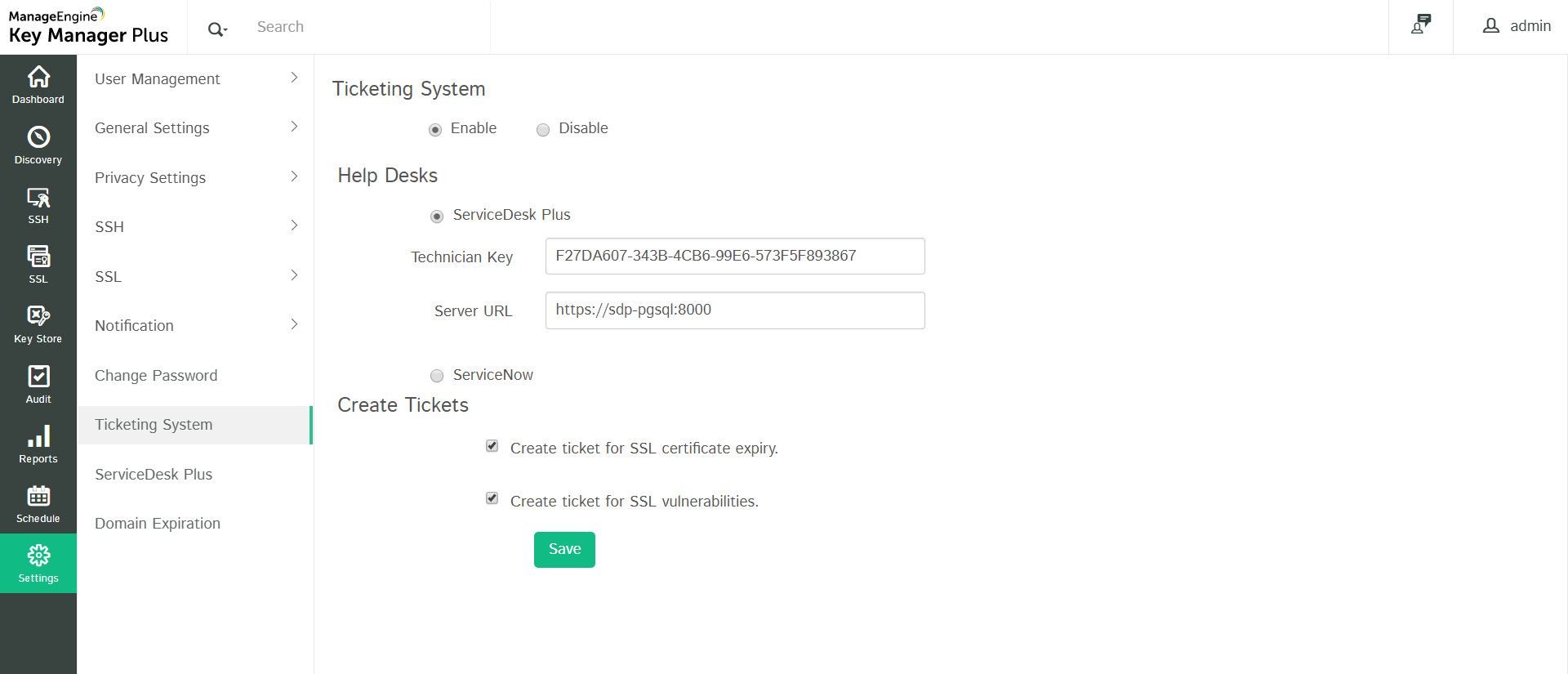This screenshot has width=1568, height=674.
Task: Click the Enable option label
Action: [x=474, y=128]
